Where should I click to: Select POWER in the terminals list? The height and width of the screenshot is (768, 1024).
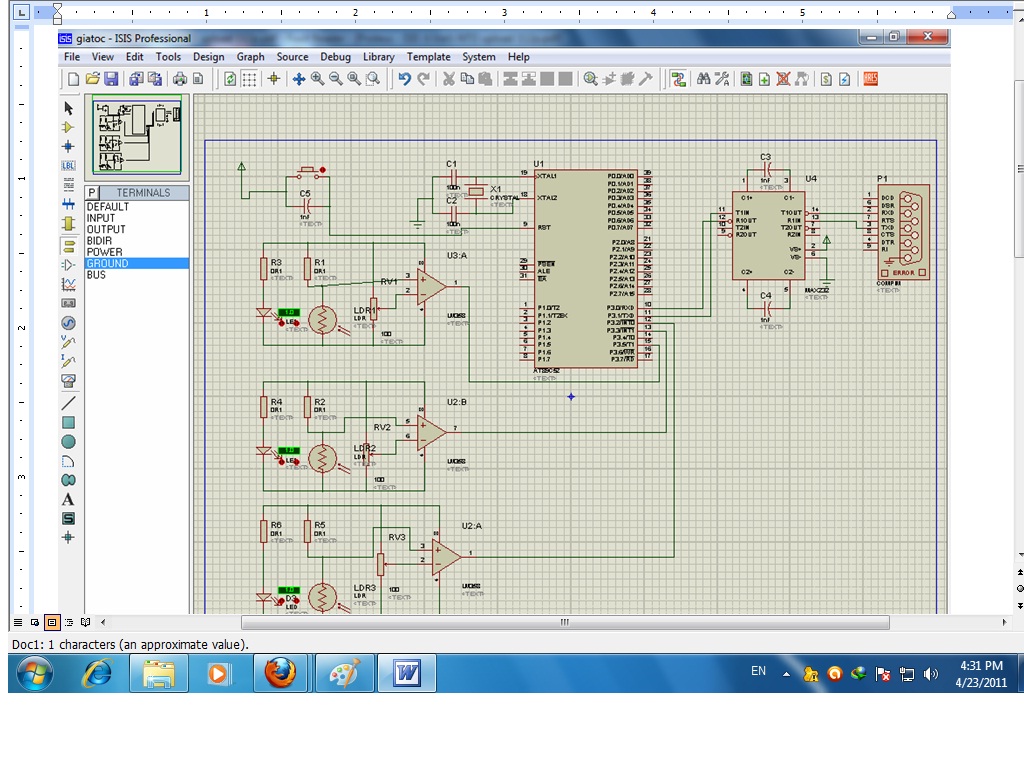[x=104, y=252]
